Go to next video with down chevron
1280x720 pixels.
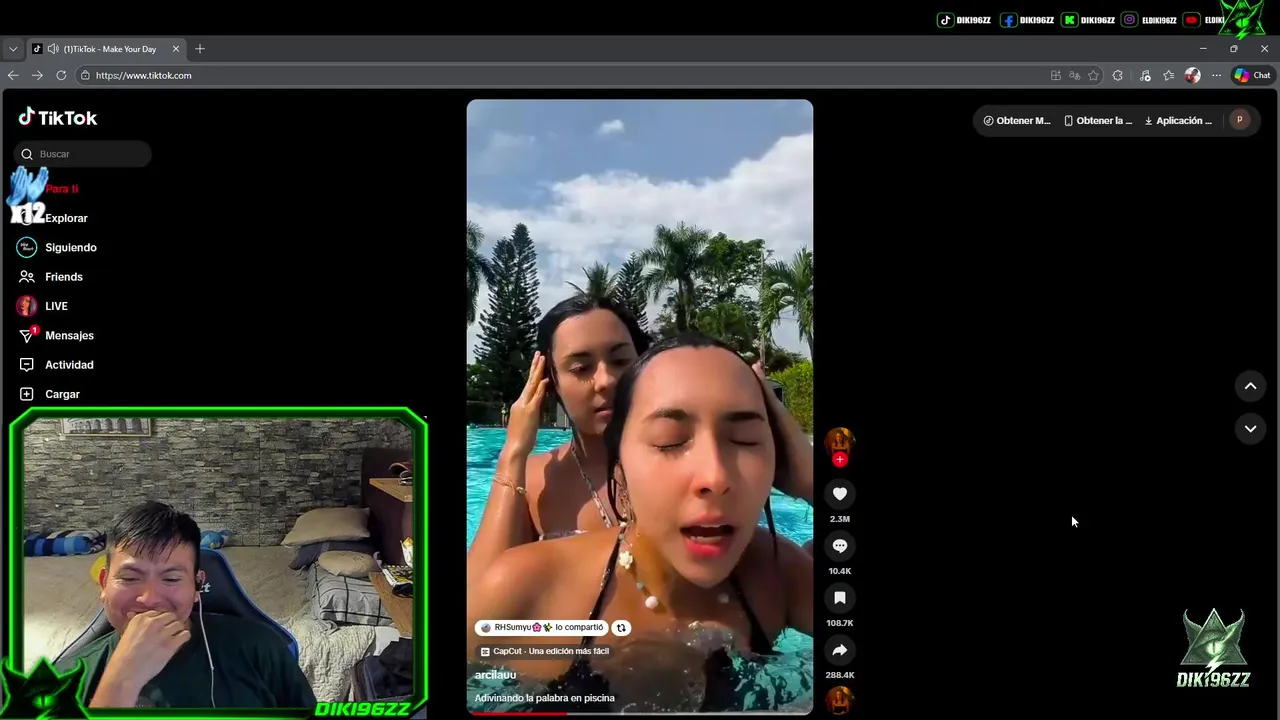tap(1250, 428)
